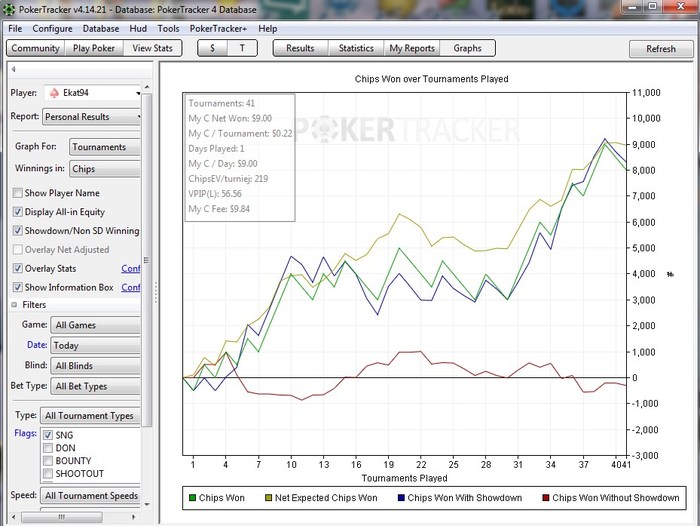Viewport: 700px width, 526px height.
Task: Open the Report dropdown Personal Results
Action: [x=92, y=117]
